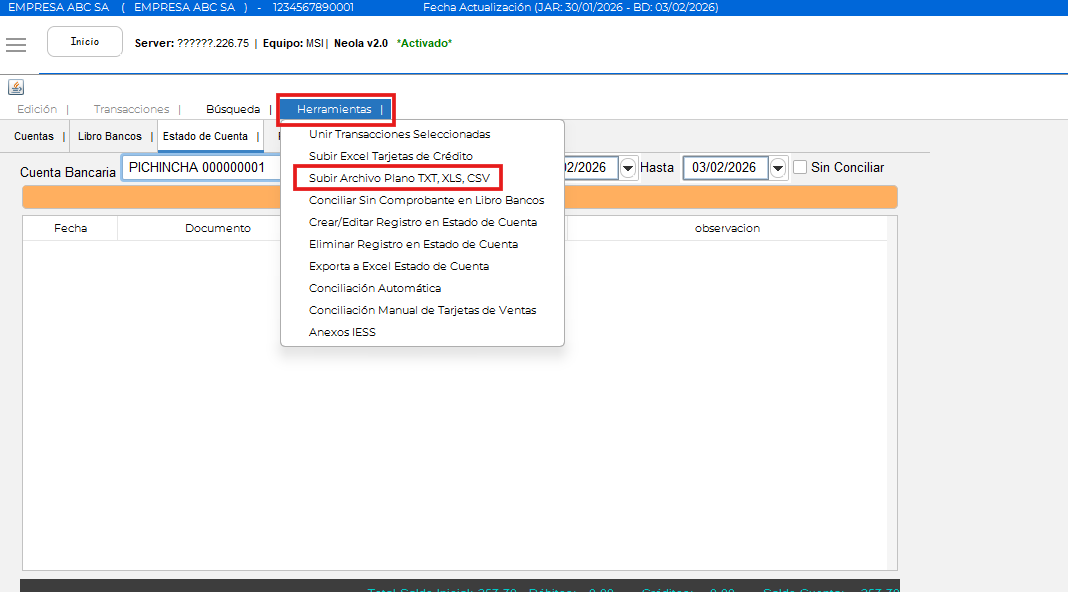Open the Búsqueda menu

pos(232,109)
